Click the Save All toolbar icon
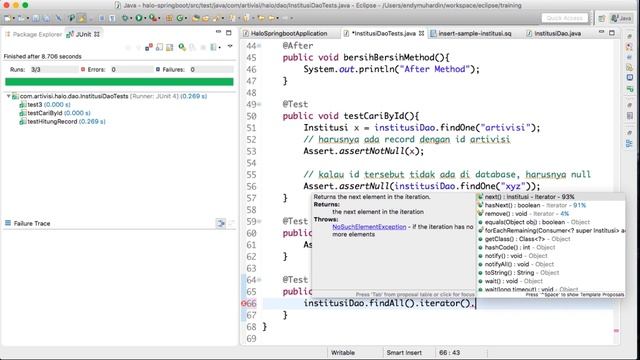This screenshot has height=360, width=640. (x=46, y=18)
